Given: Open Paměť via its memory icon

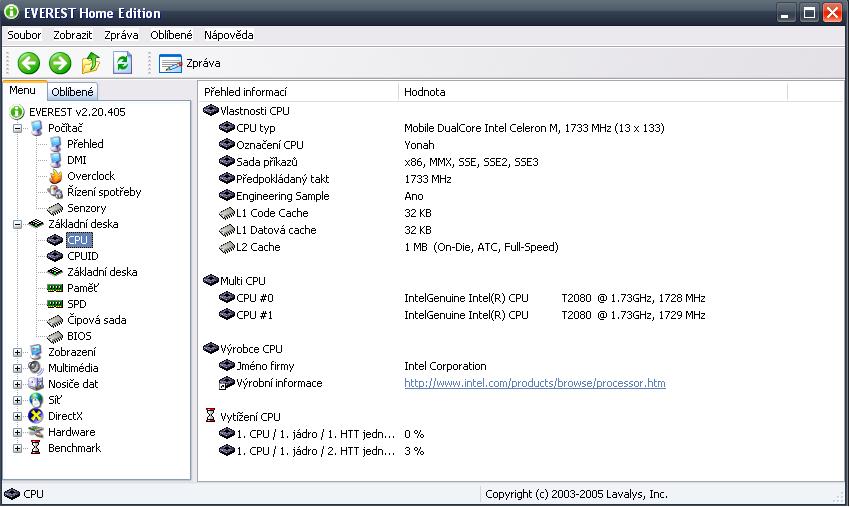Looking at the screenshot, I should [55, 288].
